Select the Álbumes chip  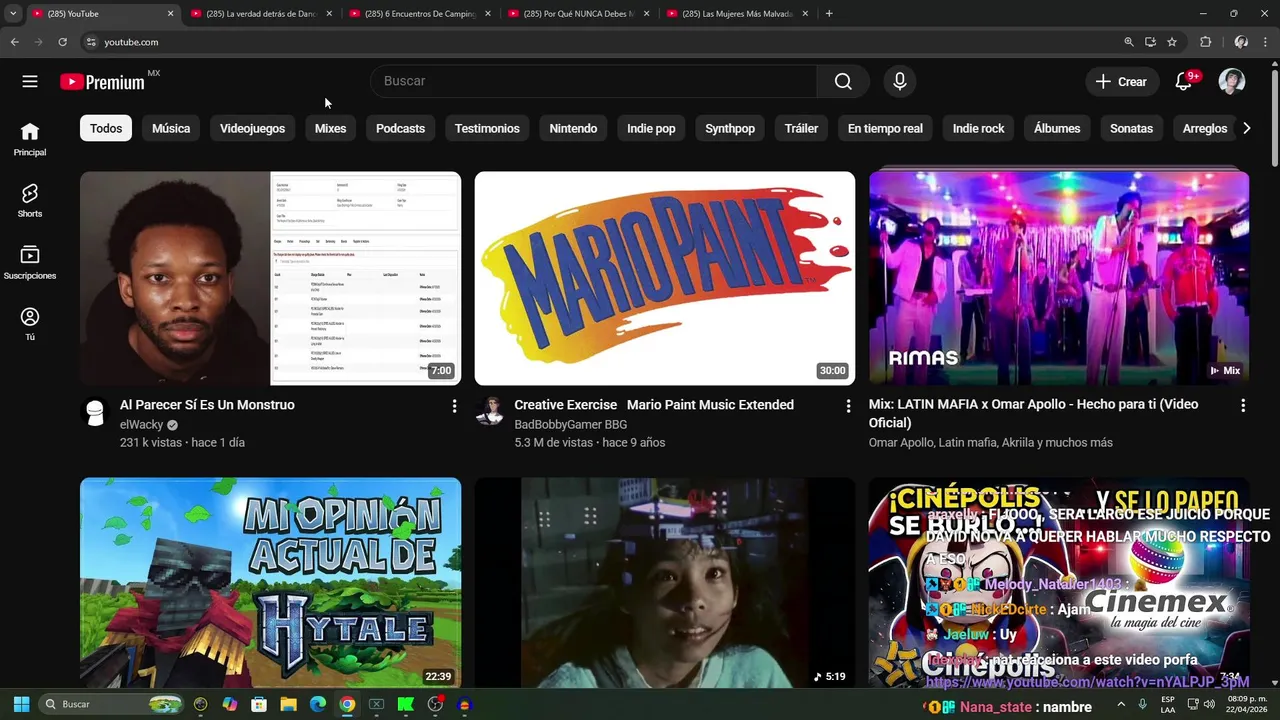(1057, 128)
